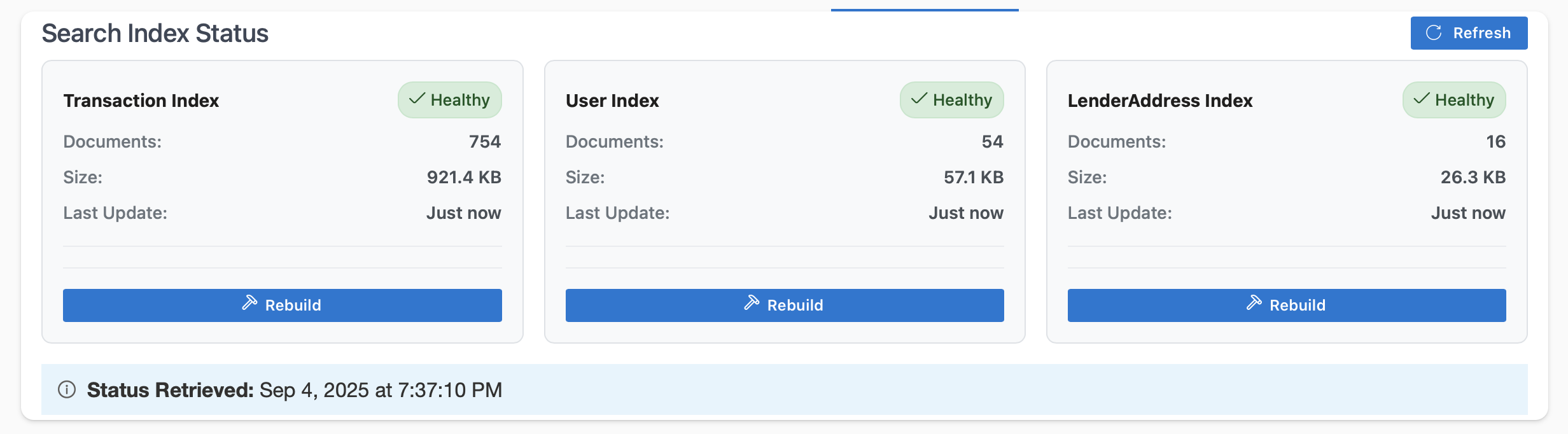The width and height of the screenshot is (1568, 434).
Task: Click the checkmark icon on Transaction Index badge
Action: point(417,99)
